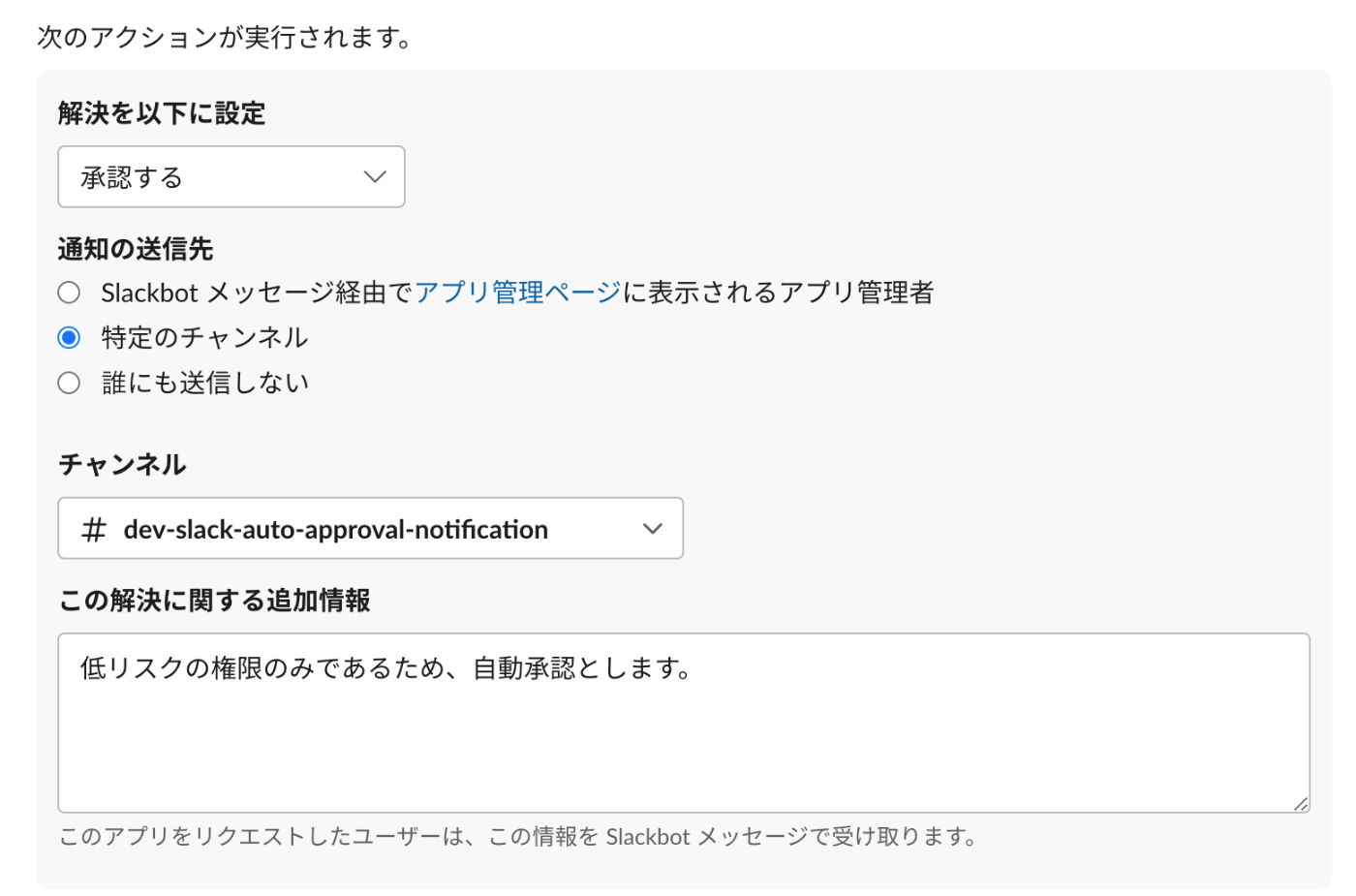1356x896 pixels.
Task: Click the 特定のチャンネル option label text
Action: (x=204, y=338)
